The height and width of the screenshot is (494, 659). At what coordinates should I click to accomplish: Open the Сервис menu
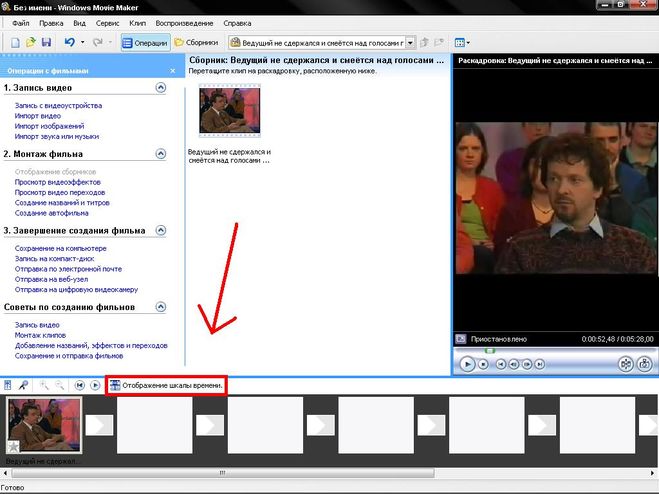point(108,23)
